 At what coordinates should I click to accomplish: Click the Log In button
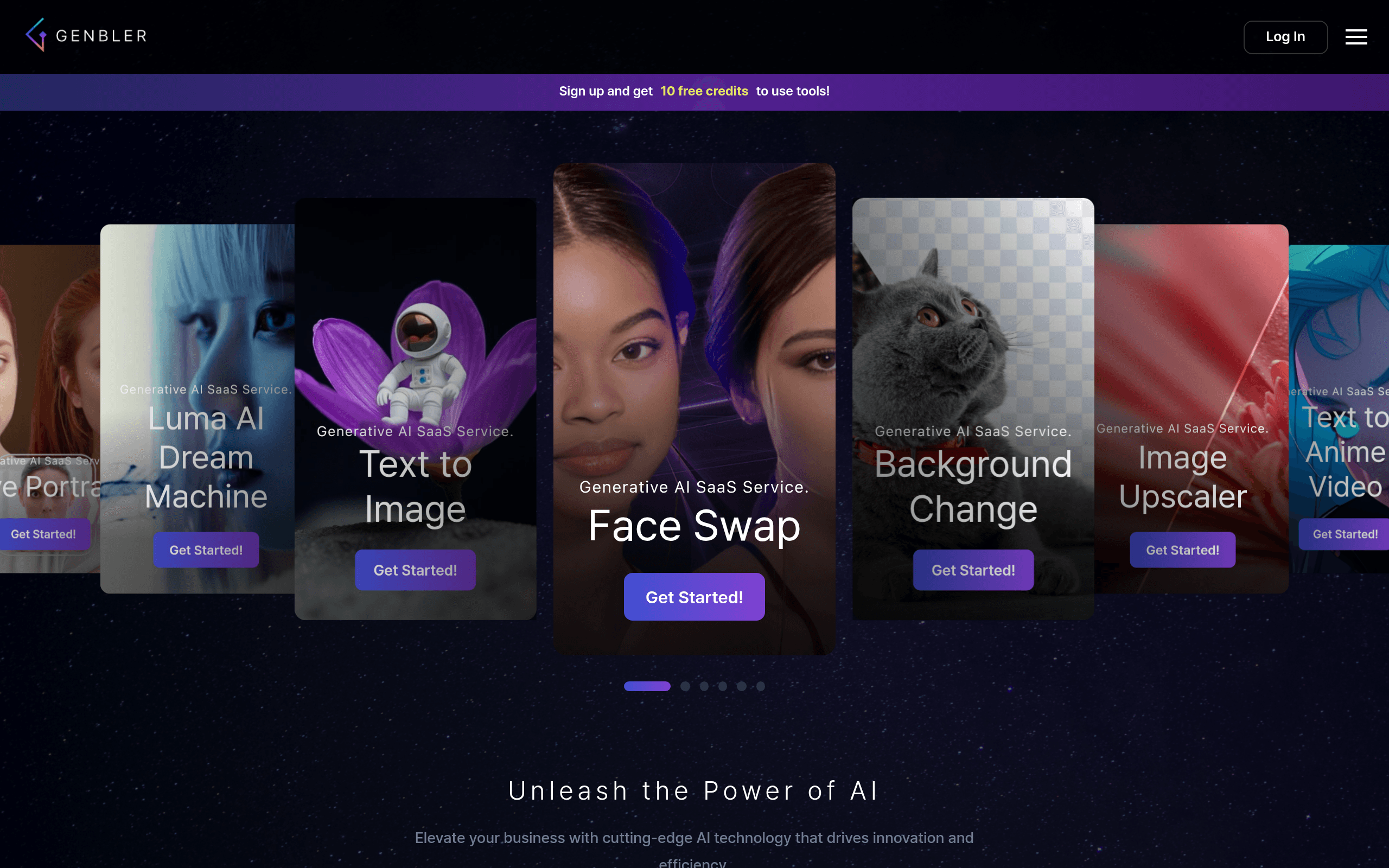(1285, 37)
